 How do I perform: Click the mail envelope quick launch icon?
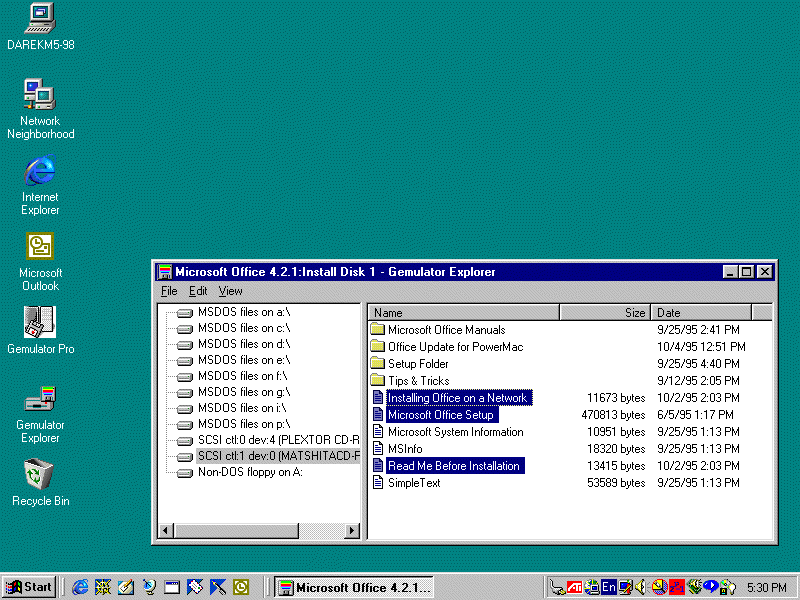pyautogui.click(x=194, y=587)
